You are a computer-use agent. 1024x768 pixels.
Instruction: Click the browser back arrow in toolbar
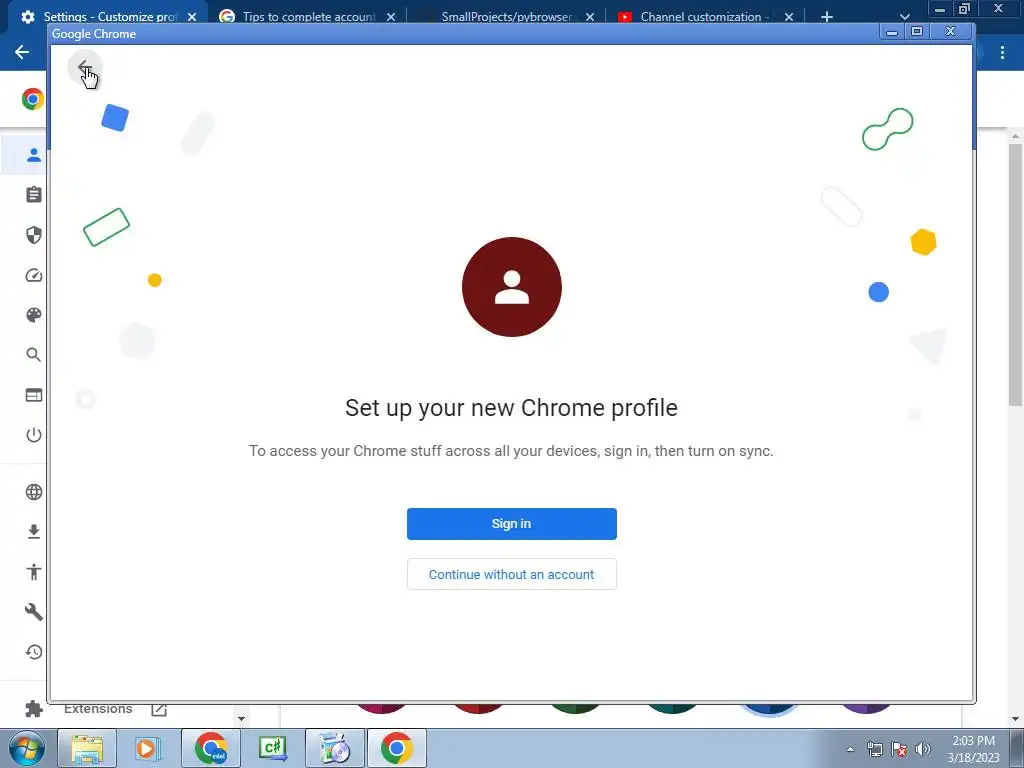tap(22, 52)
